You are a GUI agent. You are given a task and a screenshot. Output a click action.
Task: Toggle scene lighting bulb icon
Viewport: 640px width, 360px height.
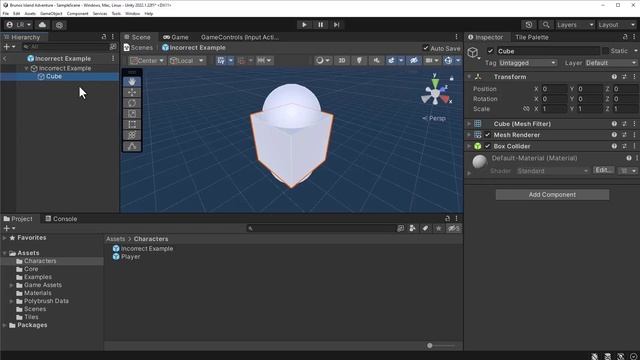click(359, 60)
